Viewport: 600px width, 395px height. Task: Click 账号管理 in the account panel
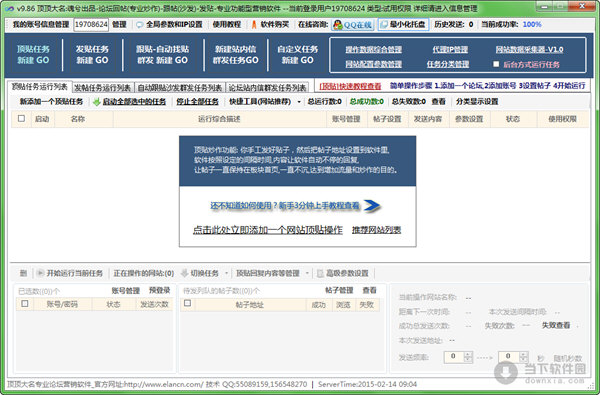click(126, 291)
